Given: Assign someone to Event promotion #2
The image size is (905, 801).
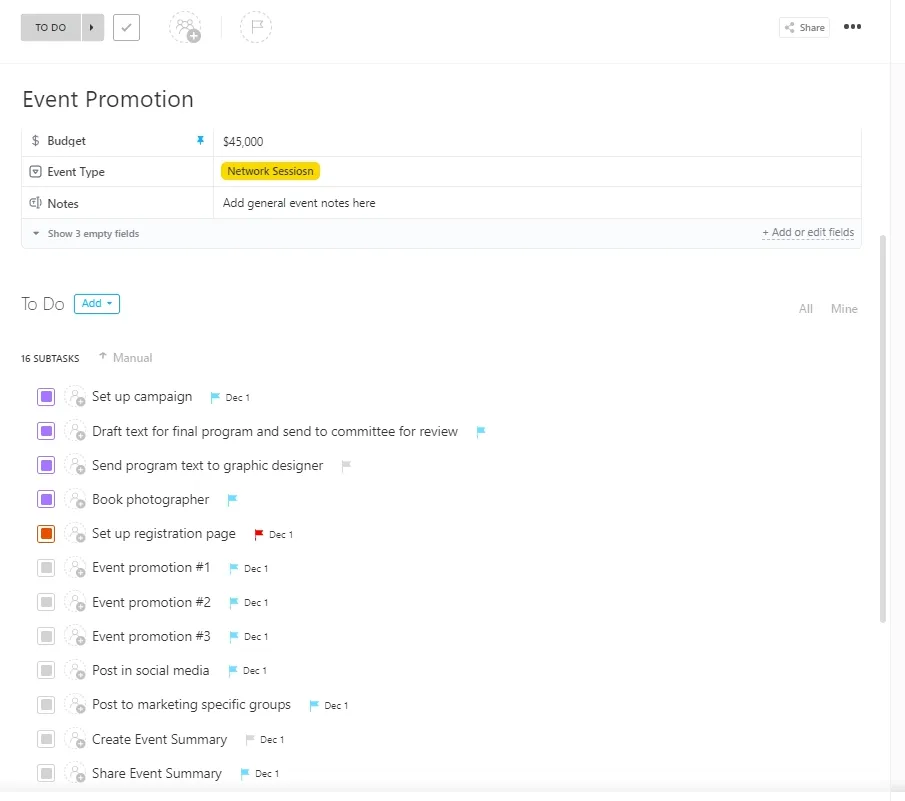Looking at the screenshot, I should (x=76, y=602).
